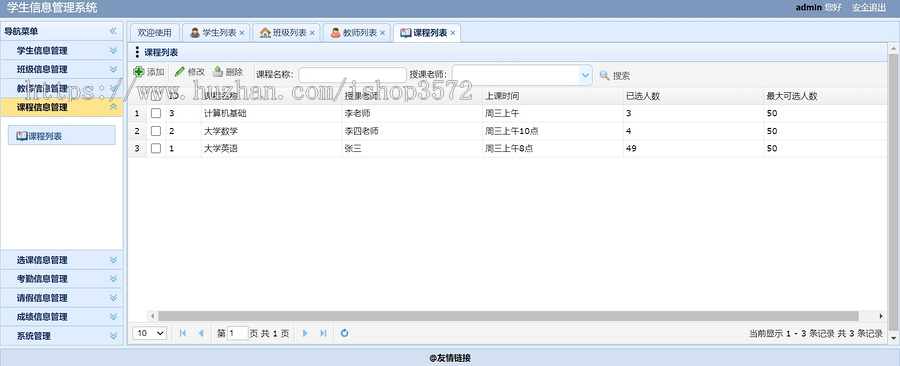
Task: Expand 请假信息管理 menu section
Action: pyautogui.click(x=113, y=298)
